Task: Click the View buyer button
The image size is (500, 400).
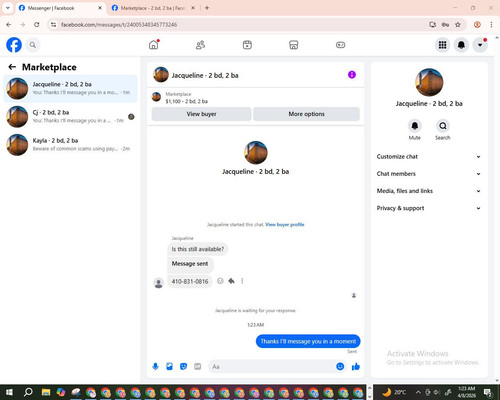Action: point(201,114)
